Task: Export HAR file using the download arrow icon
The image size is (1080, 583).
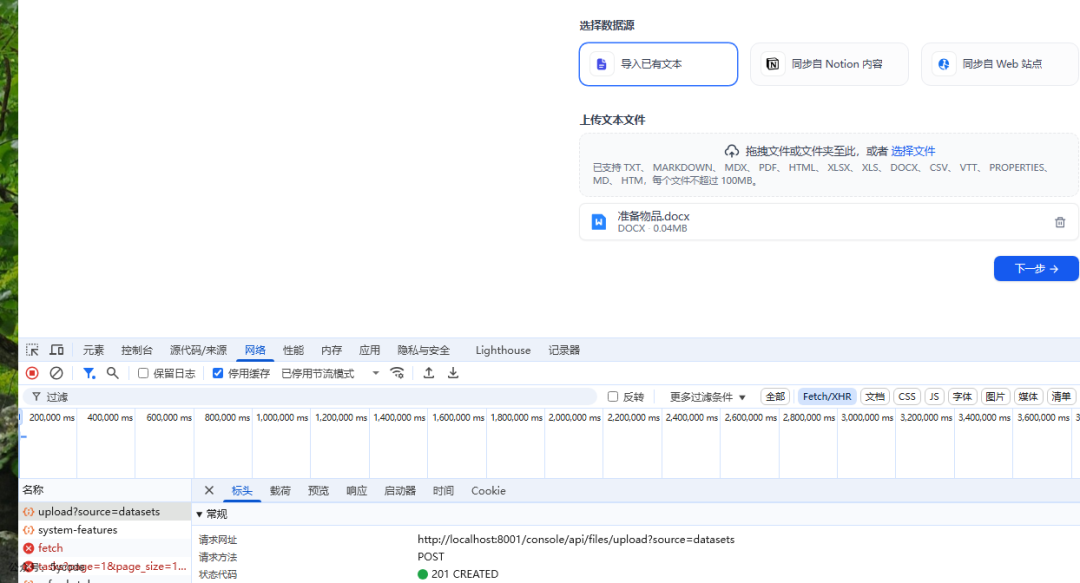Action: tap(452, 372)
